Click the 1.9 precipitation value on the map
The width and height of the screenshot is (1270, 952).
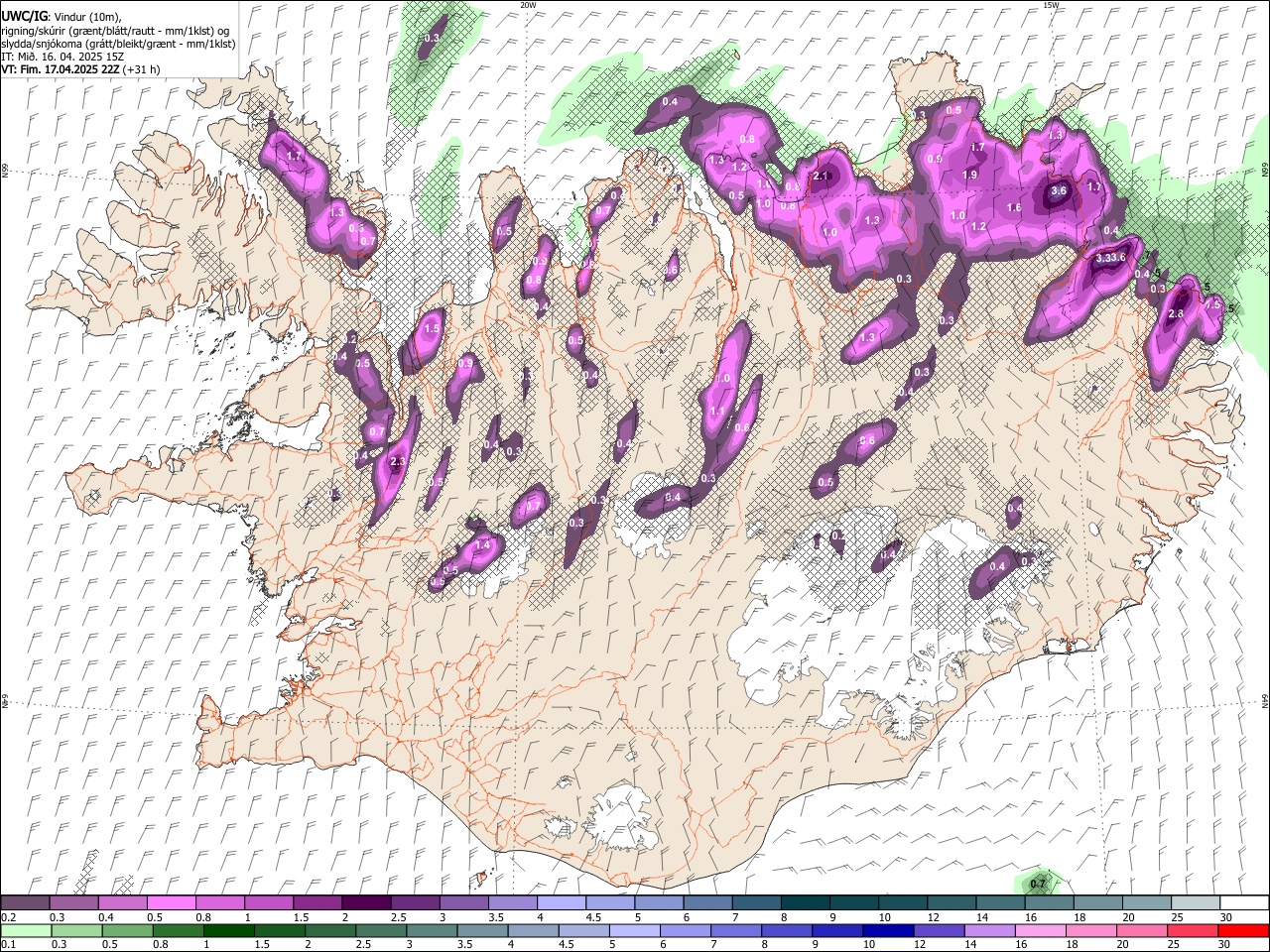pyautogui.click(x=970, y=175)
